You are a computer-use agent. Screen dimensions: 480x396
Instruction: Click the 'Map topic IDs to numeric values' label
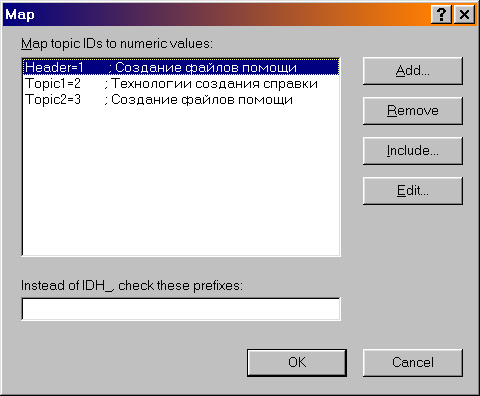tap(117, 44)
